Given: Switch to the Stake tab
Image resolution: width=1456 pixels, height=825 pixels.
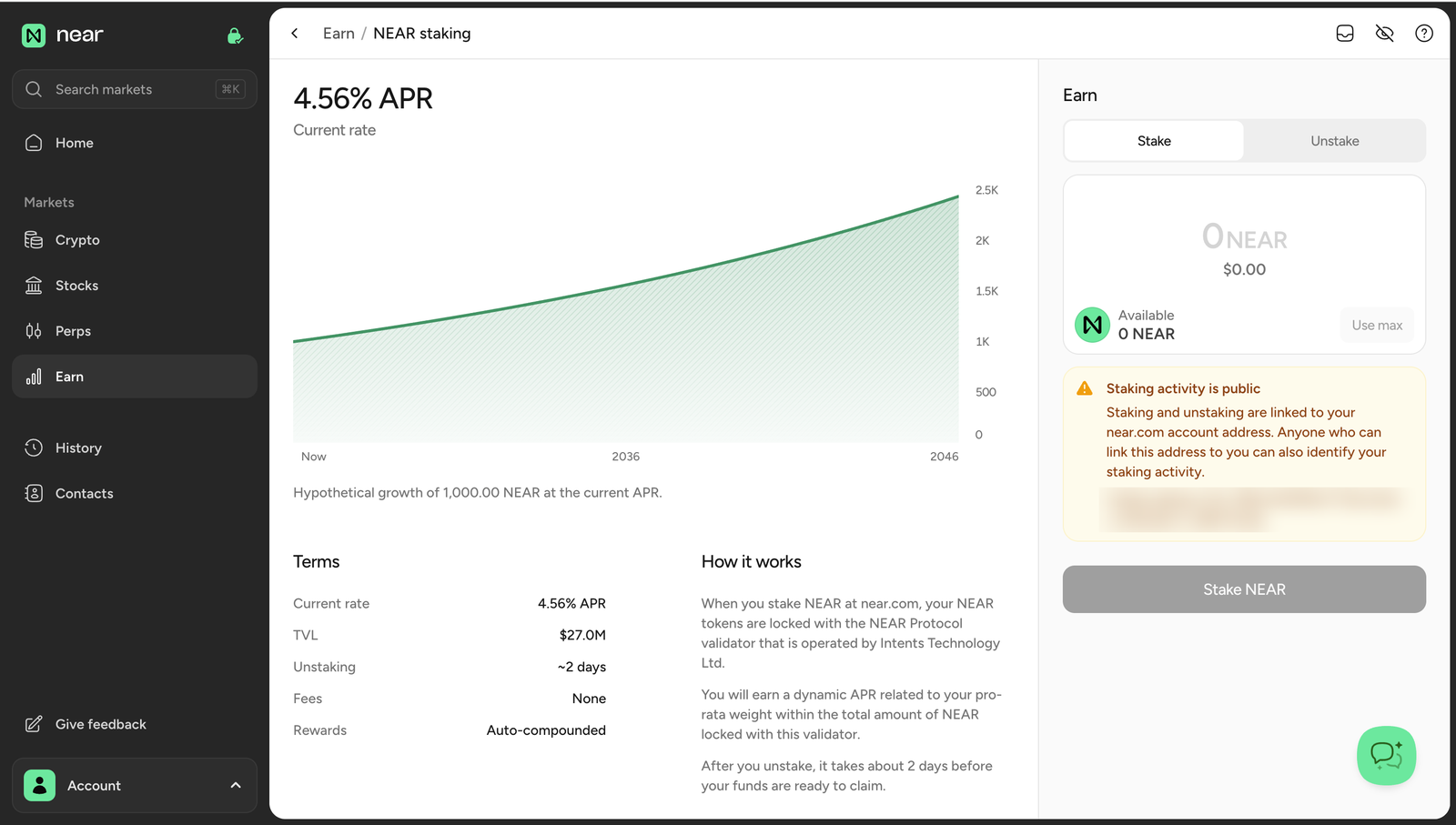Looking at the screenshot, I should click(x=1154, y=141).
